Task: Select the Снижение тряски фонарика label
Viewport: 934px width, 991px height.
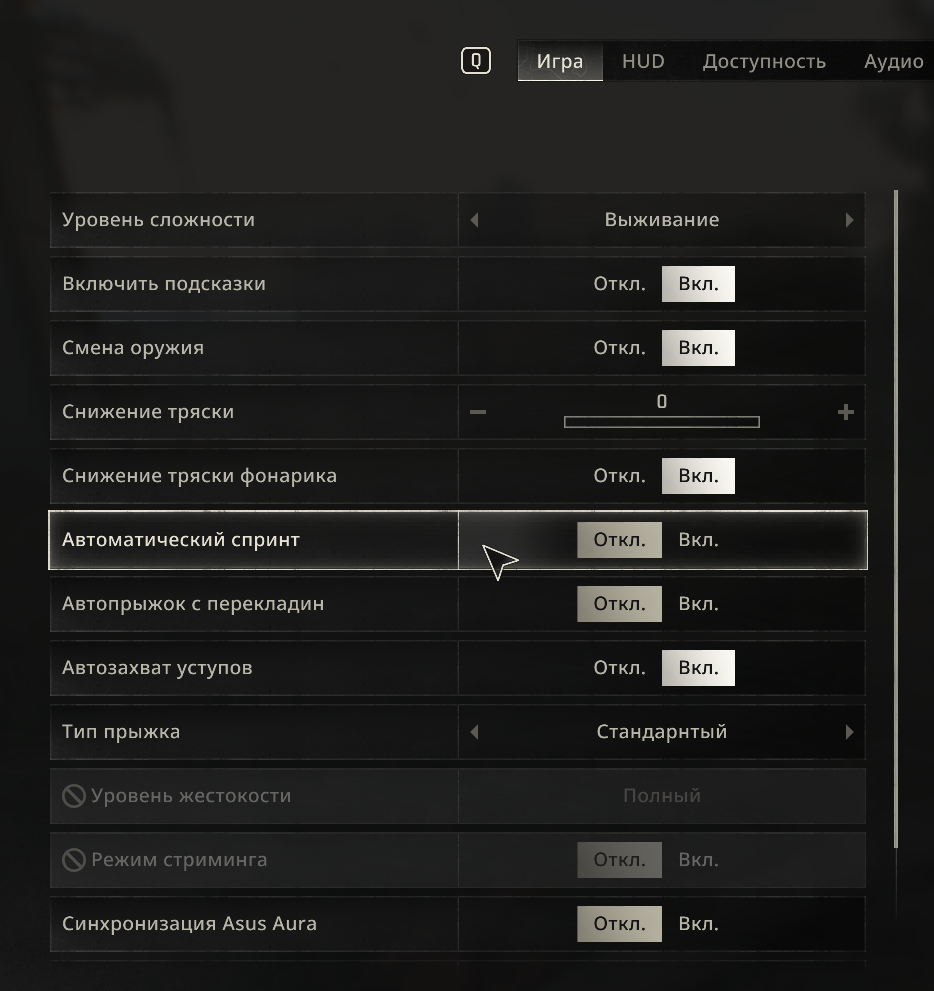Action: 199,476
